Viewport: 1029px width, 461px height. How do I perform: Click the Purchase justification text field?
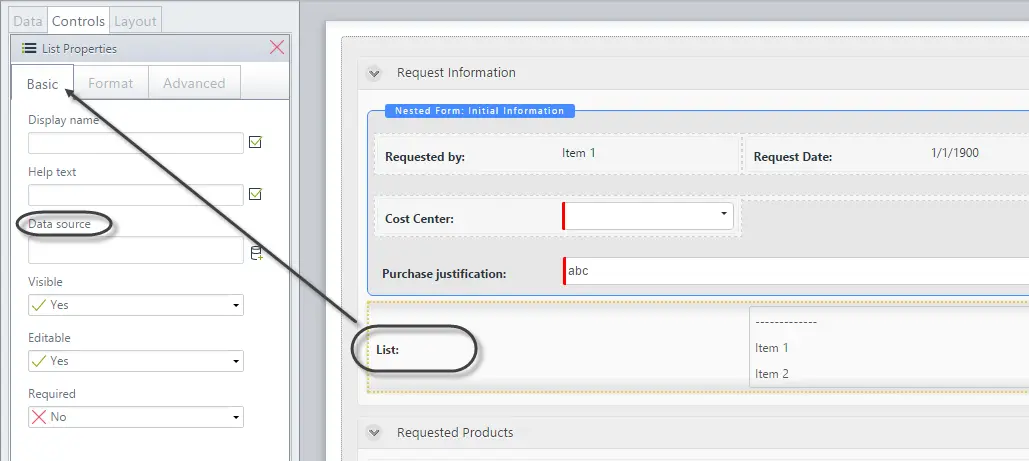(x=795, y=271)
